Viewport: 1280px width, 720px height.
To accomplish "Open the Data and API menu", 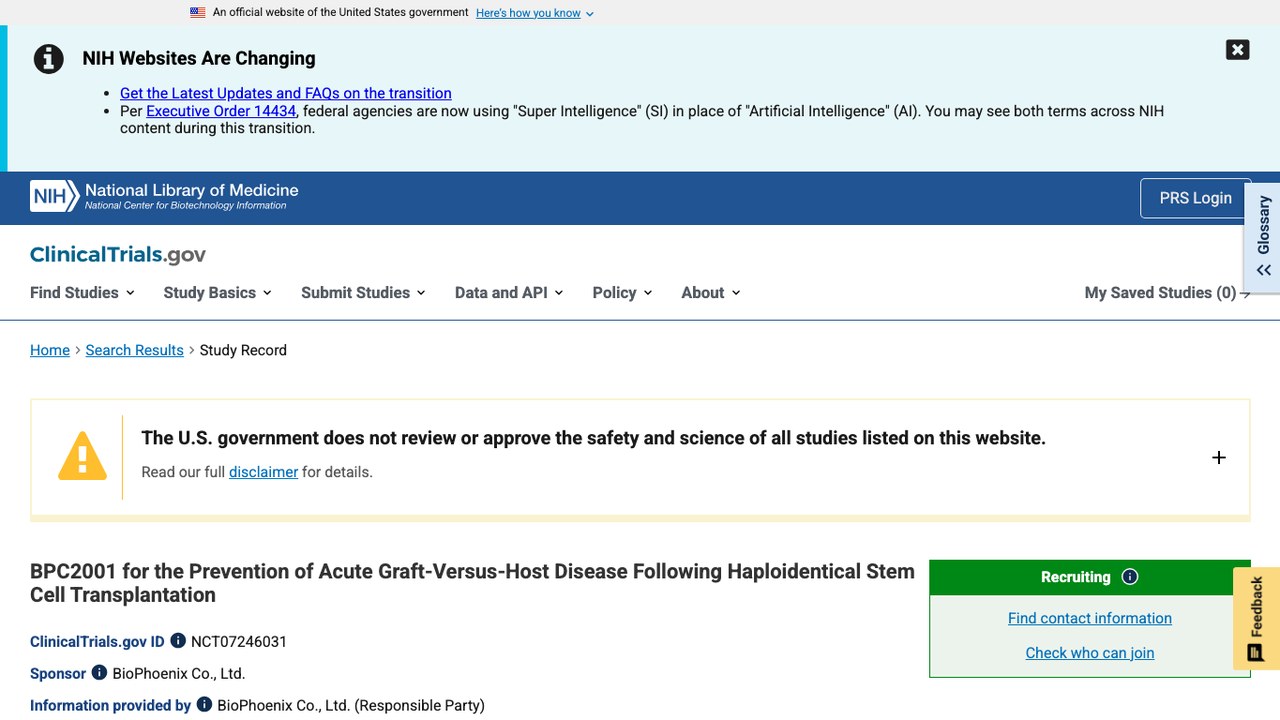I will click(x=509, y=293).
